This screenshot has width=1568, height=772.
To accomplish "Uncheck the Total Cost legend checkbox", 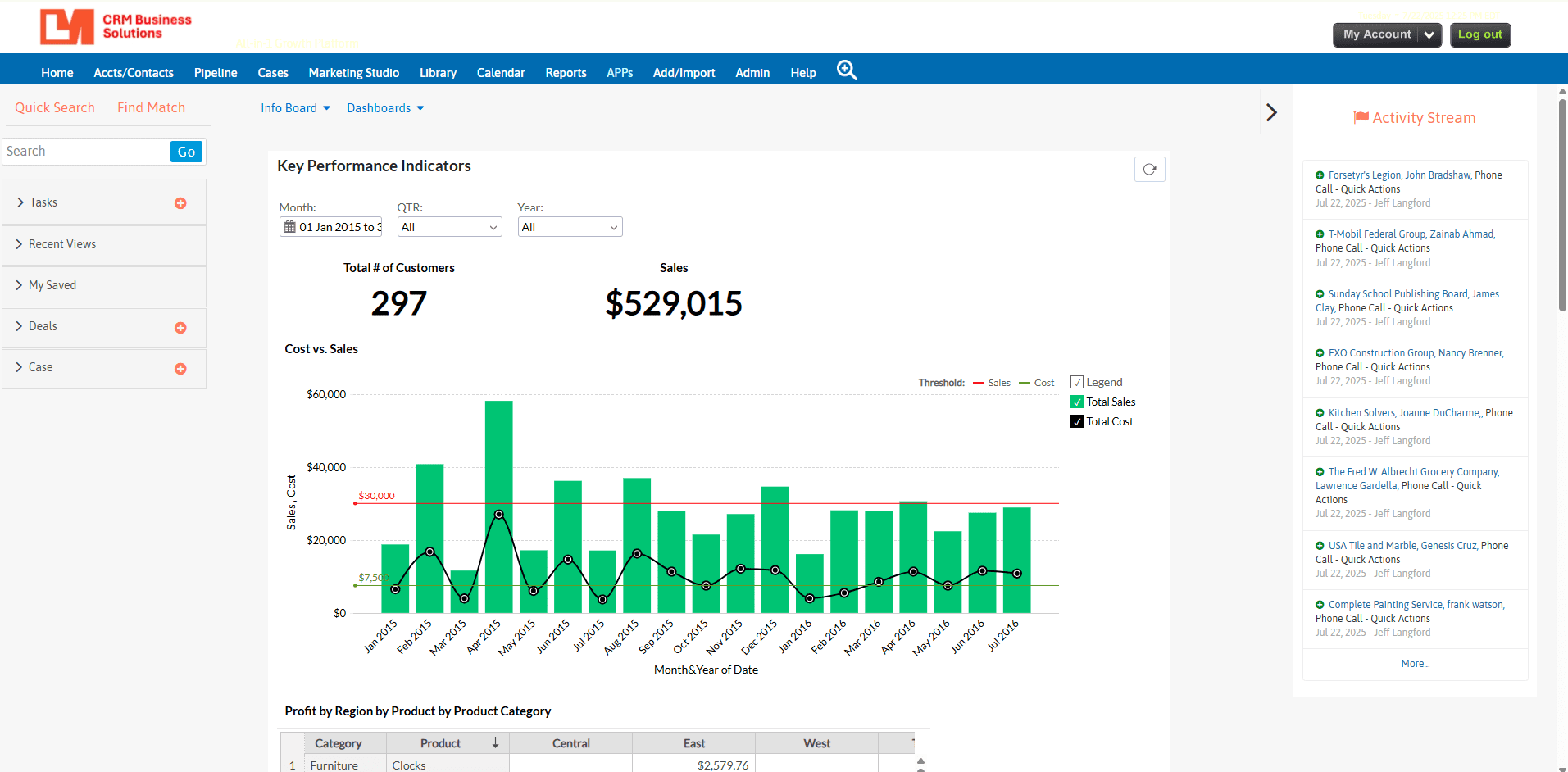I will 1076,420.
